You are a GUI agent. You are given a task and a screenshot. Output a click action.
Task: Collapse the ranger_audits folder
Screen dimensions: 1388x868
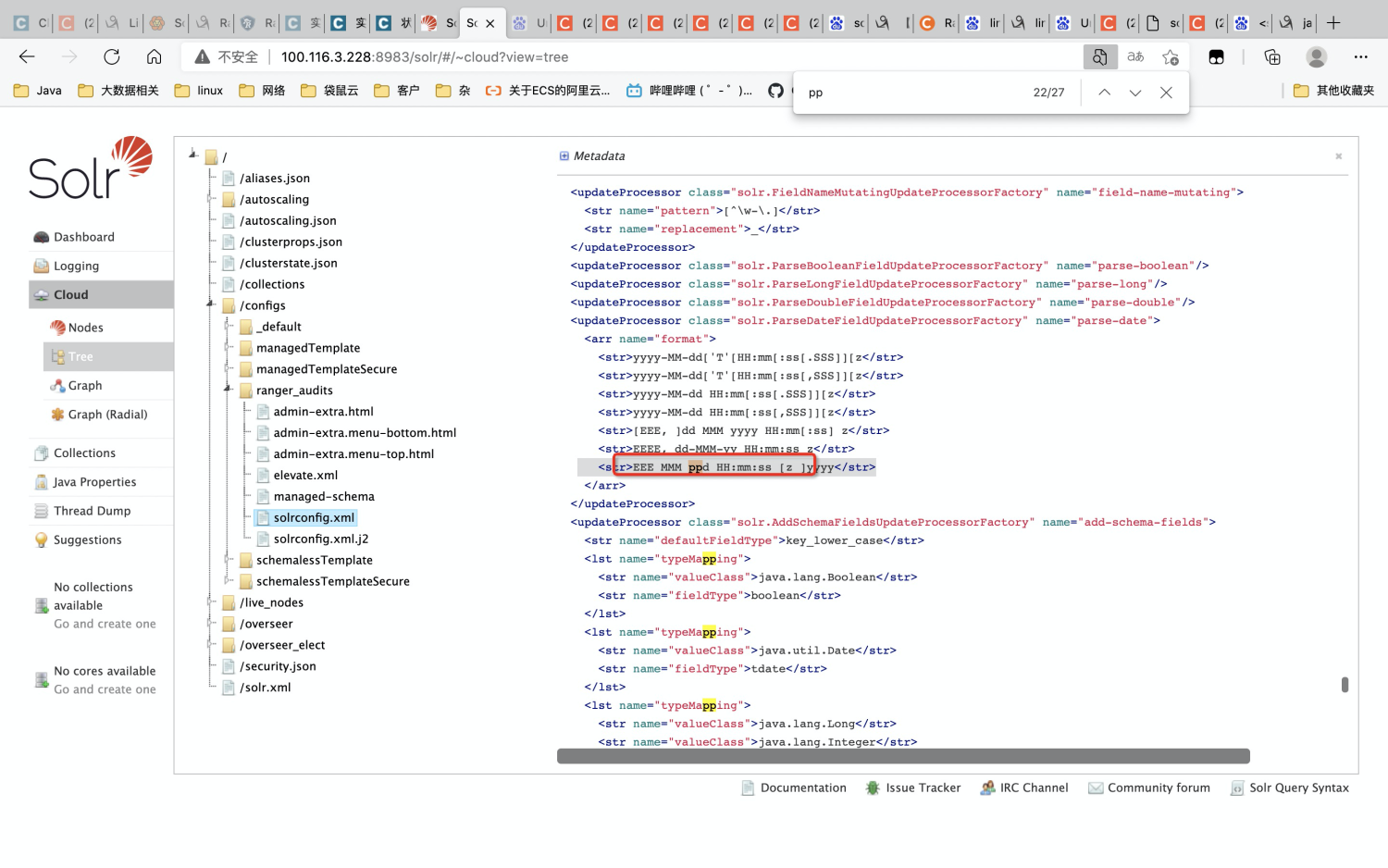(228, 389)
